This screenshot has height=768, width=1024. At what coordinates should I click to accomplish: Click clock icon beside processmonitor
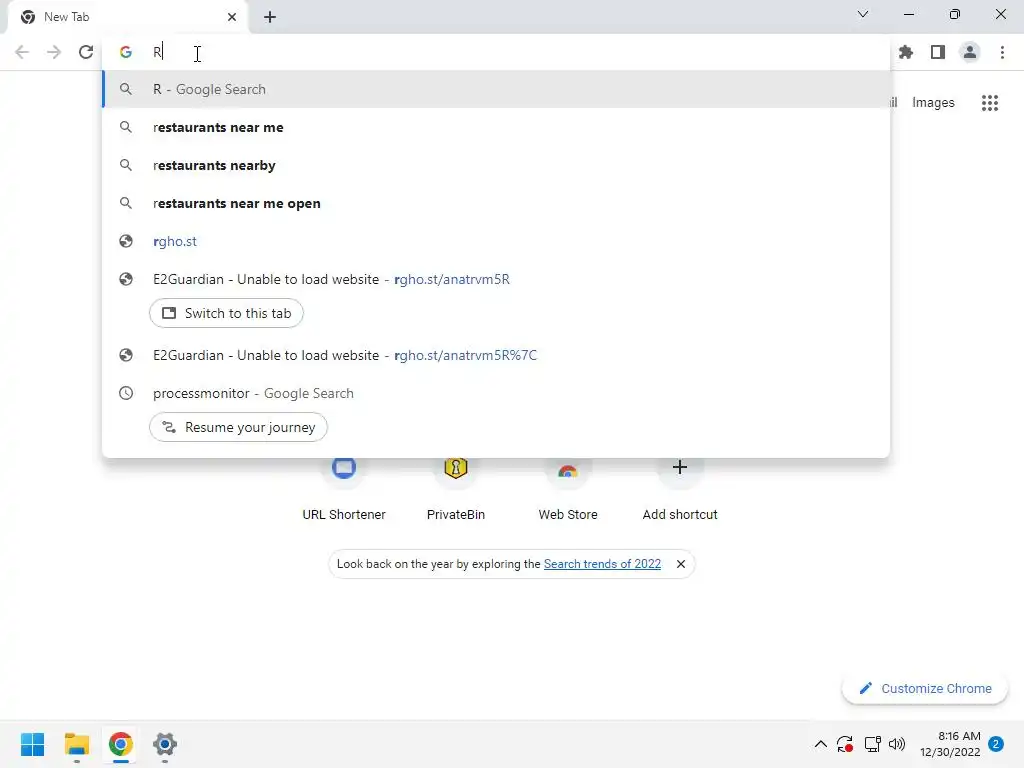tap(125, 393)
